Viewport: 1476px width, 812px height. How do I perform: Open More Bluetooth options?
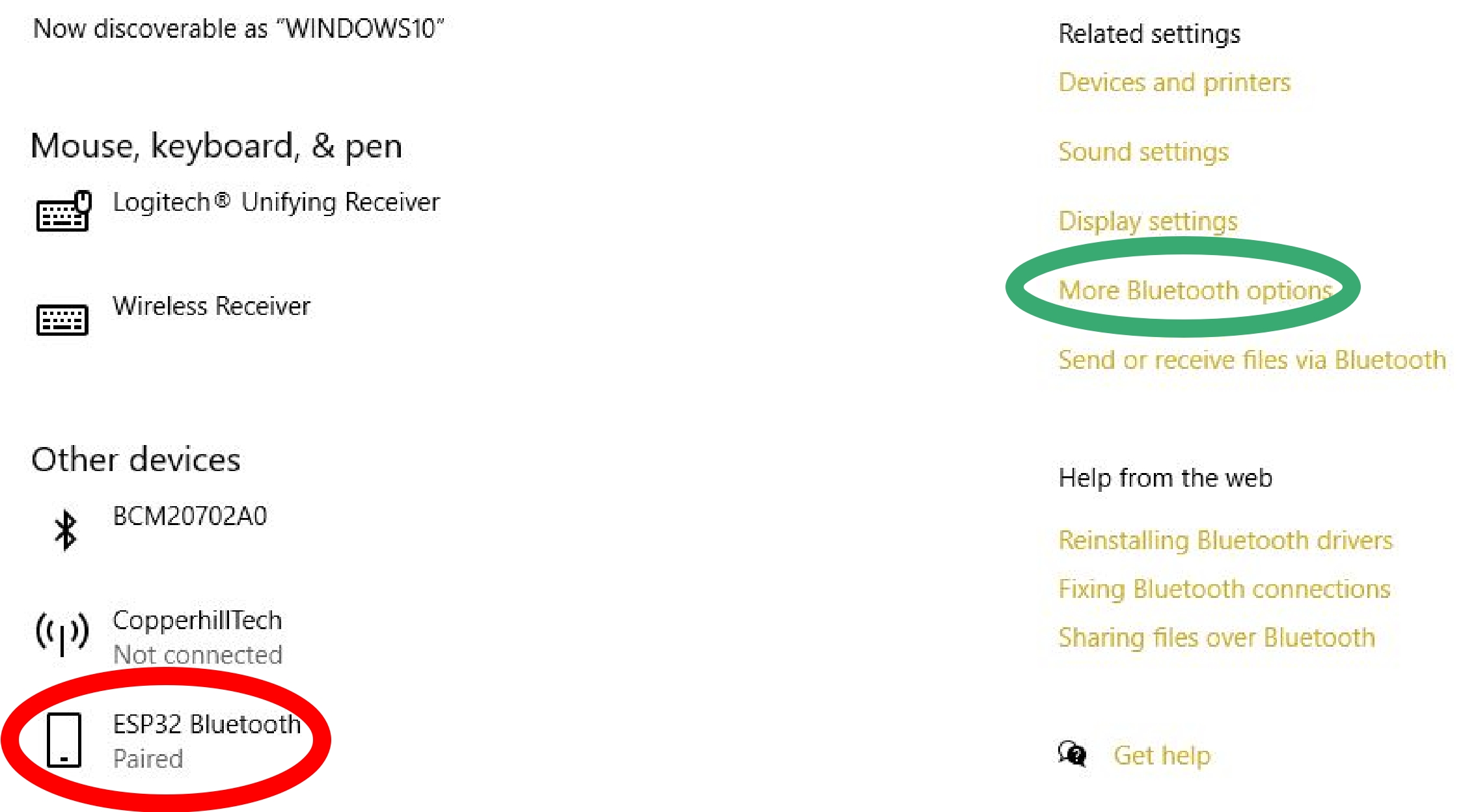pyautogui.click(x=1195, y=290)
